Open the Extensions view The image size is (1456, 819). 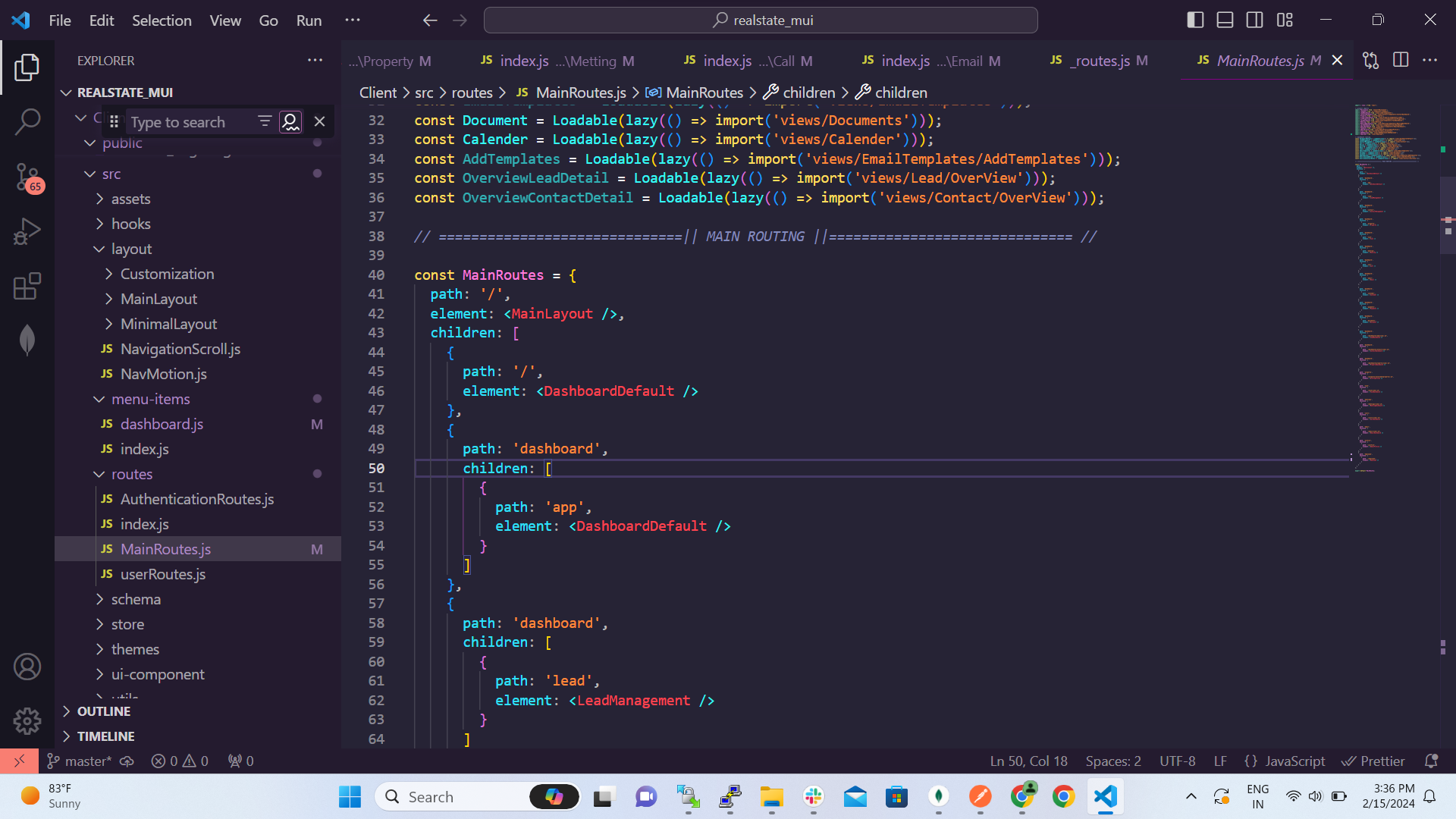27,287
